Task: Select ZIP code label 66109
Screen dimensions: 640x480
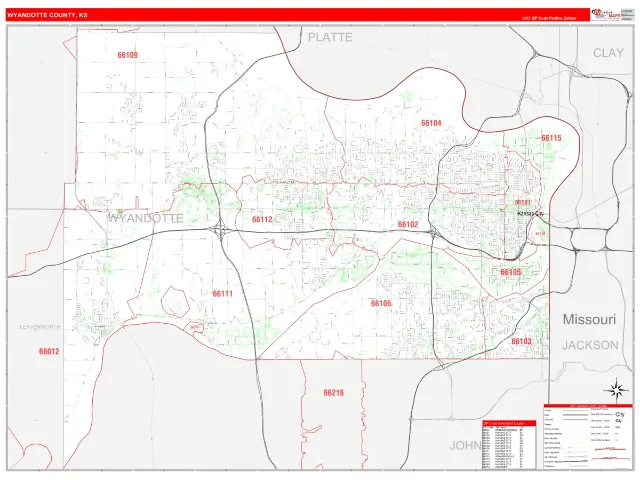Action: [x=127, y=55]
